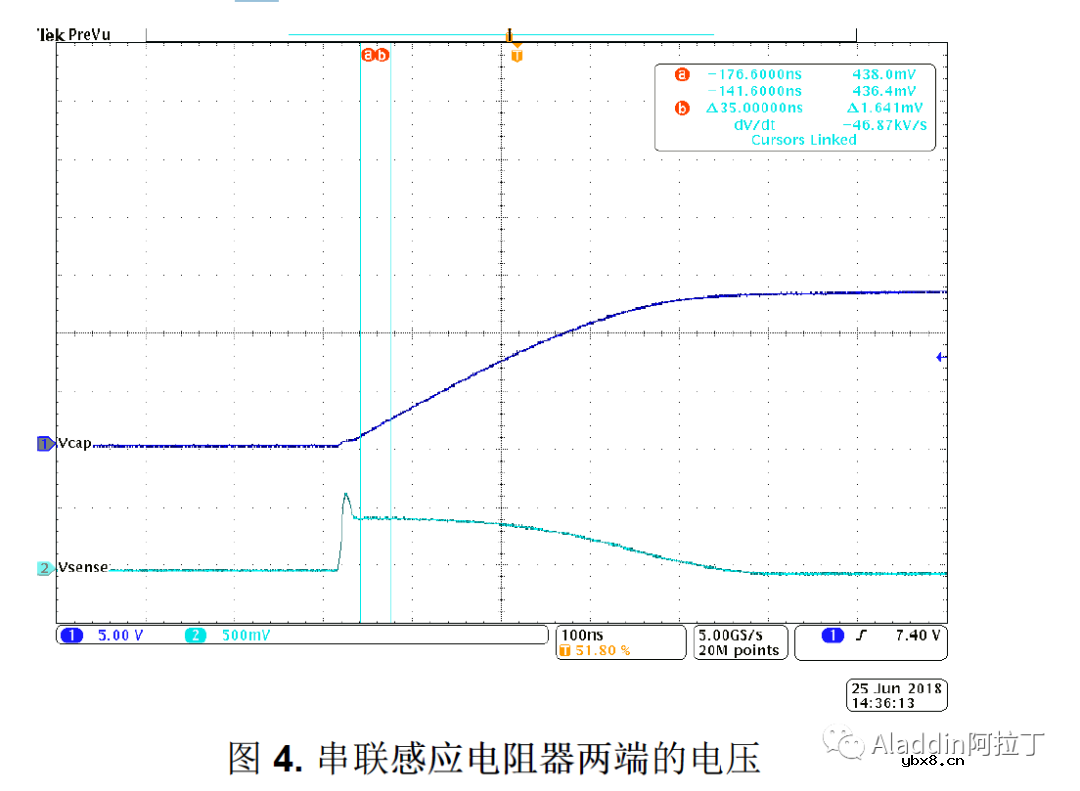
Task: Open the Channel 2 scale 500mV control
Action: [x=247, y=634]
